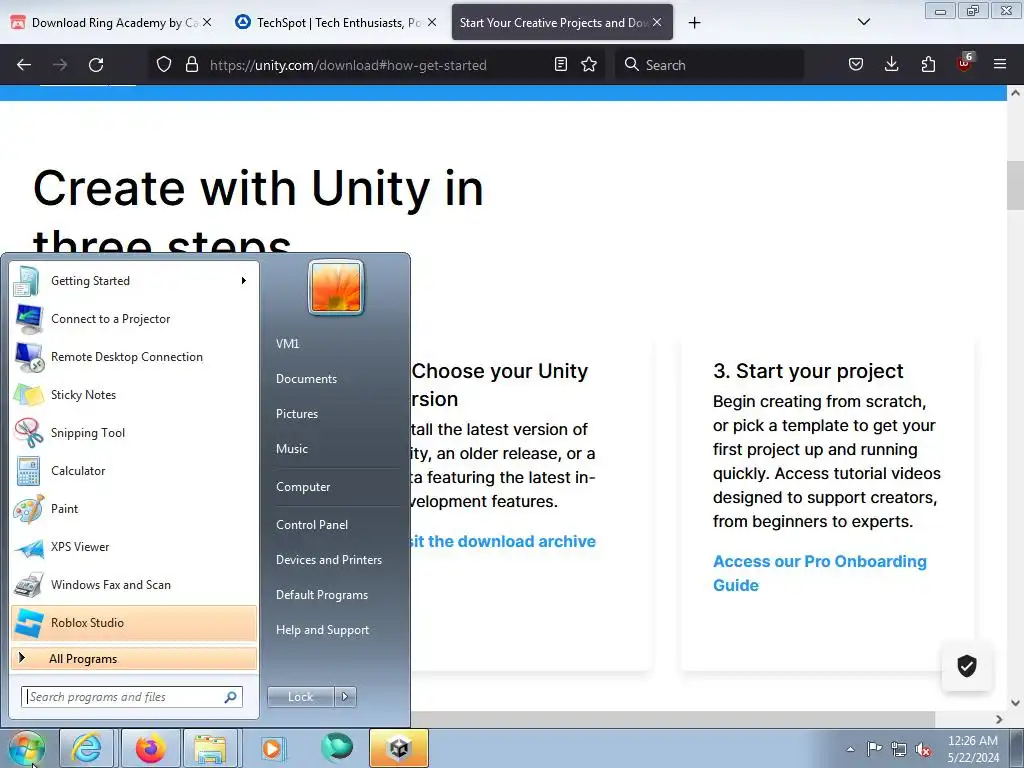Open Pictures library
Image resolution: width=1024 pixels, height=768 pixels.
point(296,414)
